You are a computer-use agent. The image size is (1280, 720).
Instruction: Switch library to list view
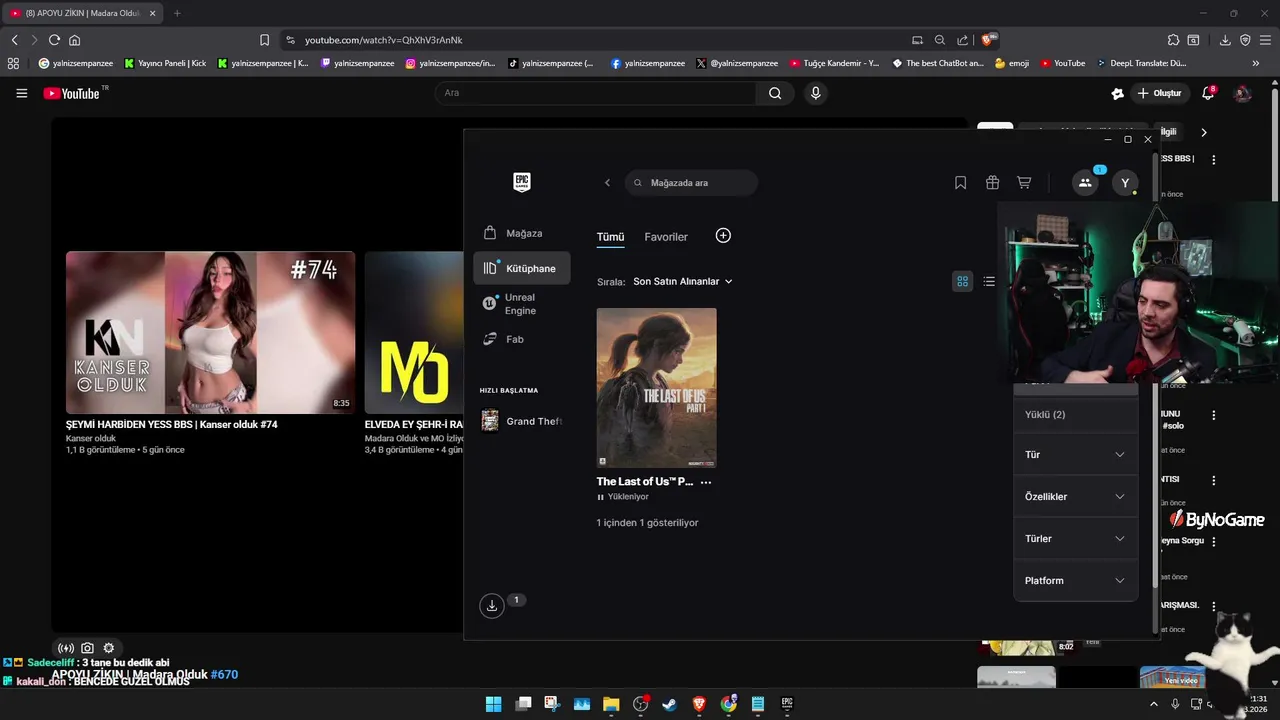(989, 281)
